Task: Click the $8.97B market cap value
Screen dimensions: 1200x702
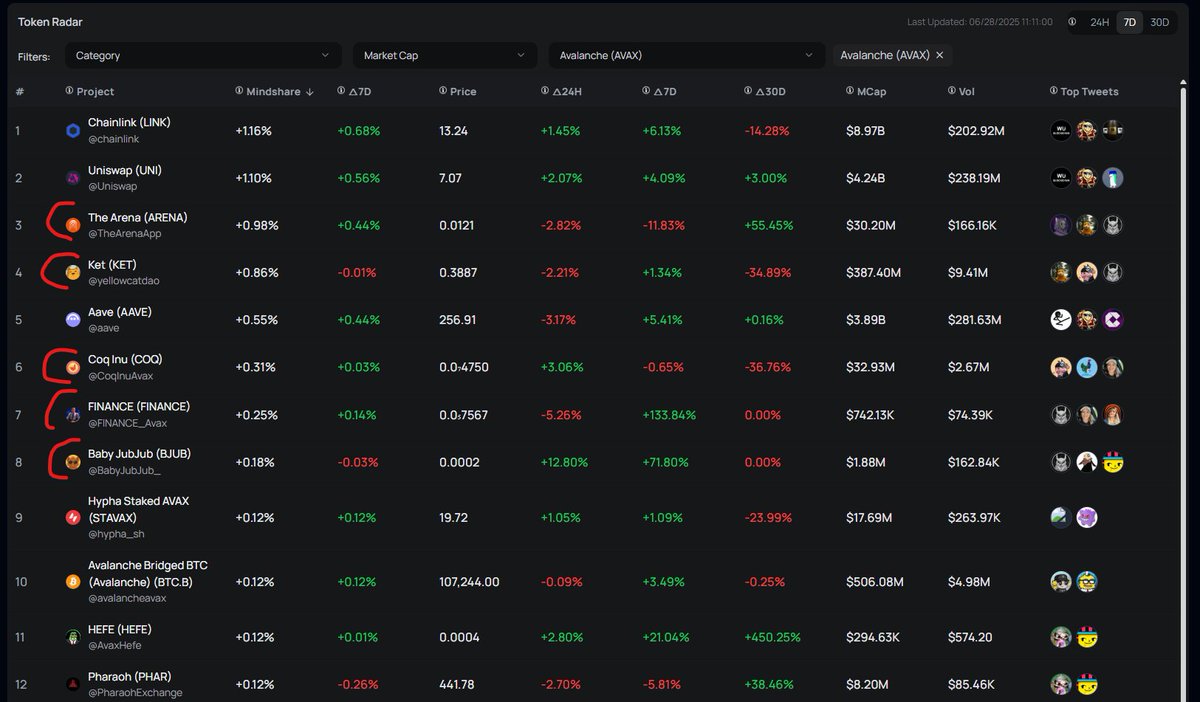Action: 865,131
